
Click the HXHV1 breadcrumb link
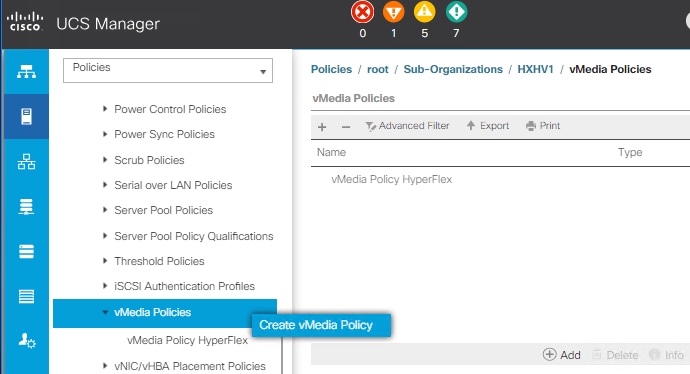(535, 70)
